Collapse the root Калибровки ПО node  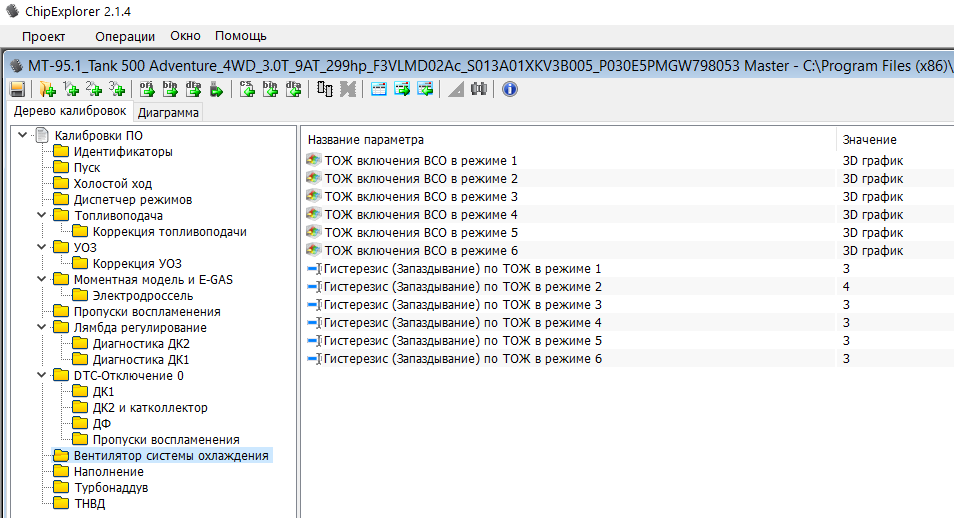[22, 136]
